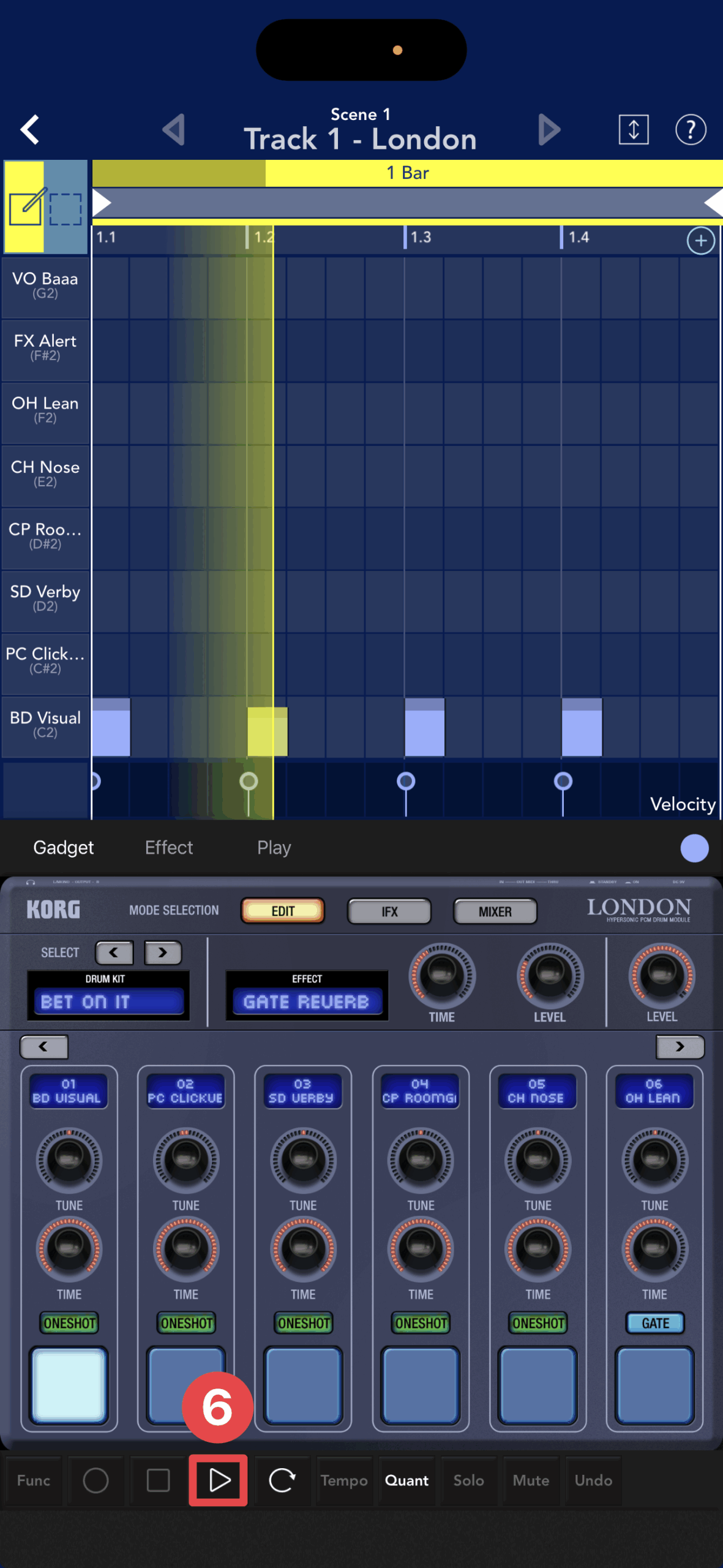Add a bar with plus icon
This screenshot has width=723, height=1568.
(x=700, y=241)
